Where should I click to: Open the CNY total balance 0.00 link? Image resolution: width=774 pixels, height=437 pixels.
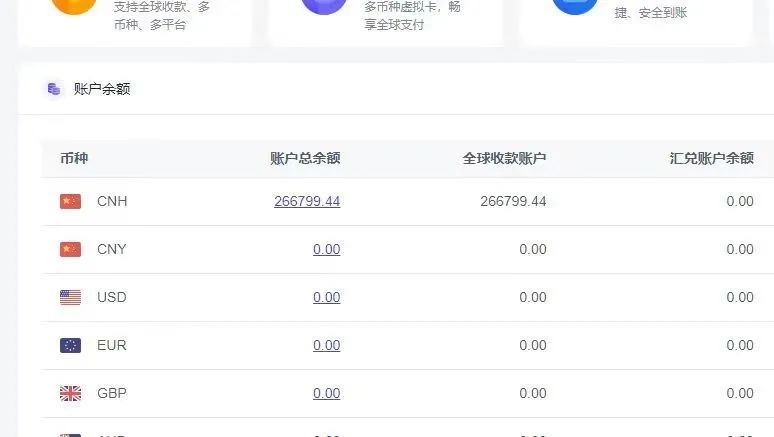tap(326, 249)
